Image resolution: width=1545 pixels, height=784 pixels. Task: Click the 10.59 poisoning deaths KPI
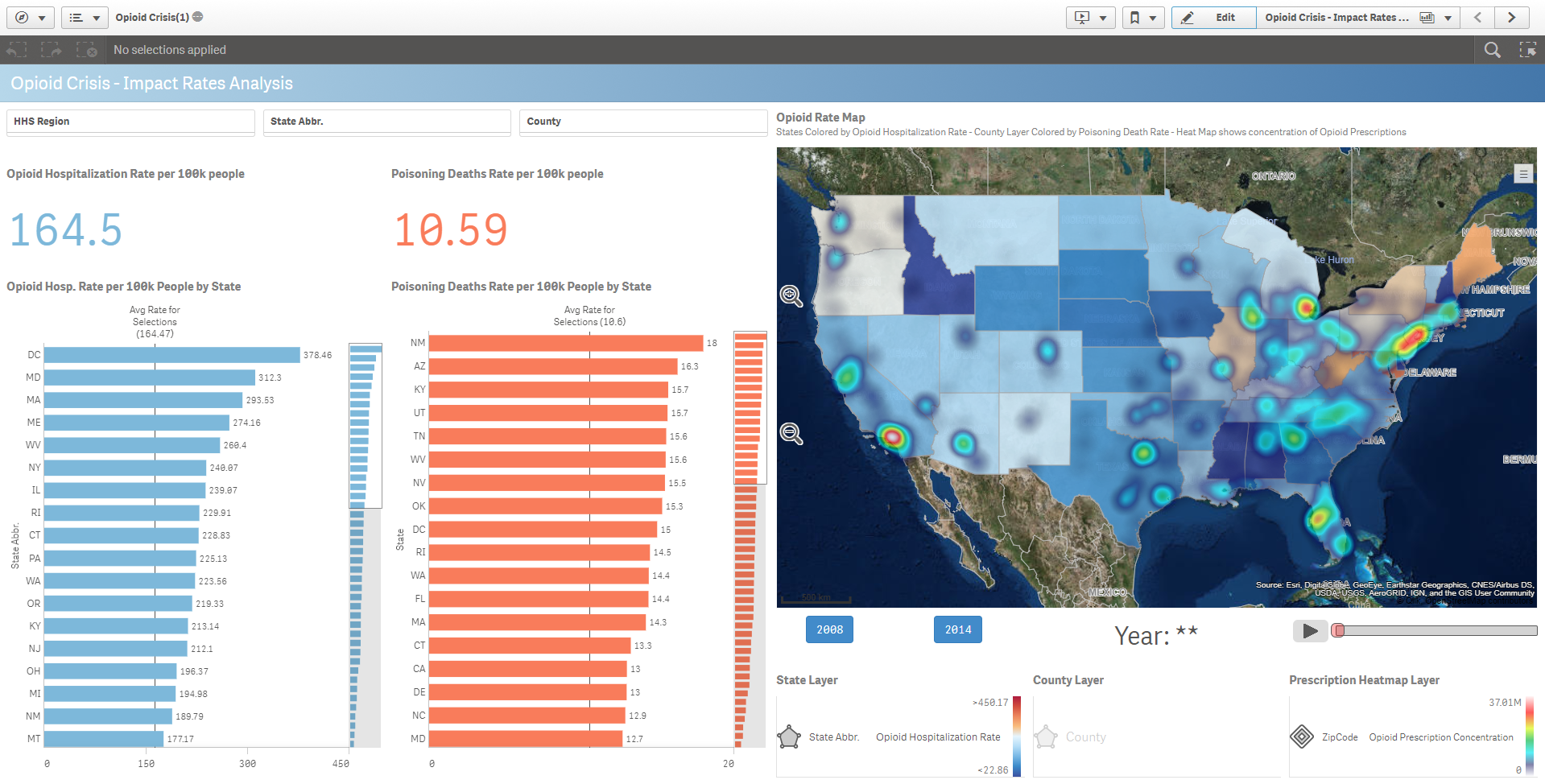[x=451, y=230]
